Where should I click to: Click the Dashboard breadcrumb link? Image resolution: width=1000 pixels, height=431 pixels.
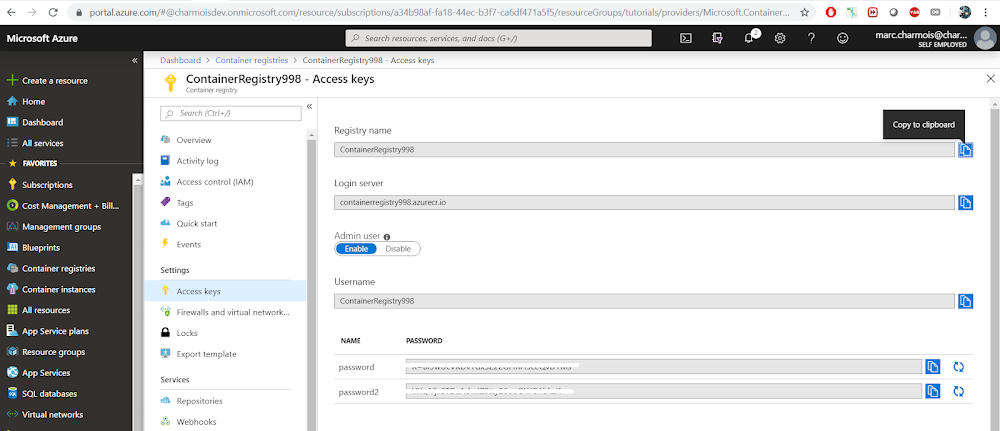click(180, 60)
